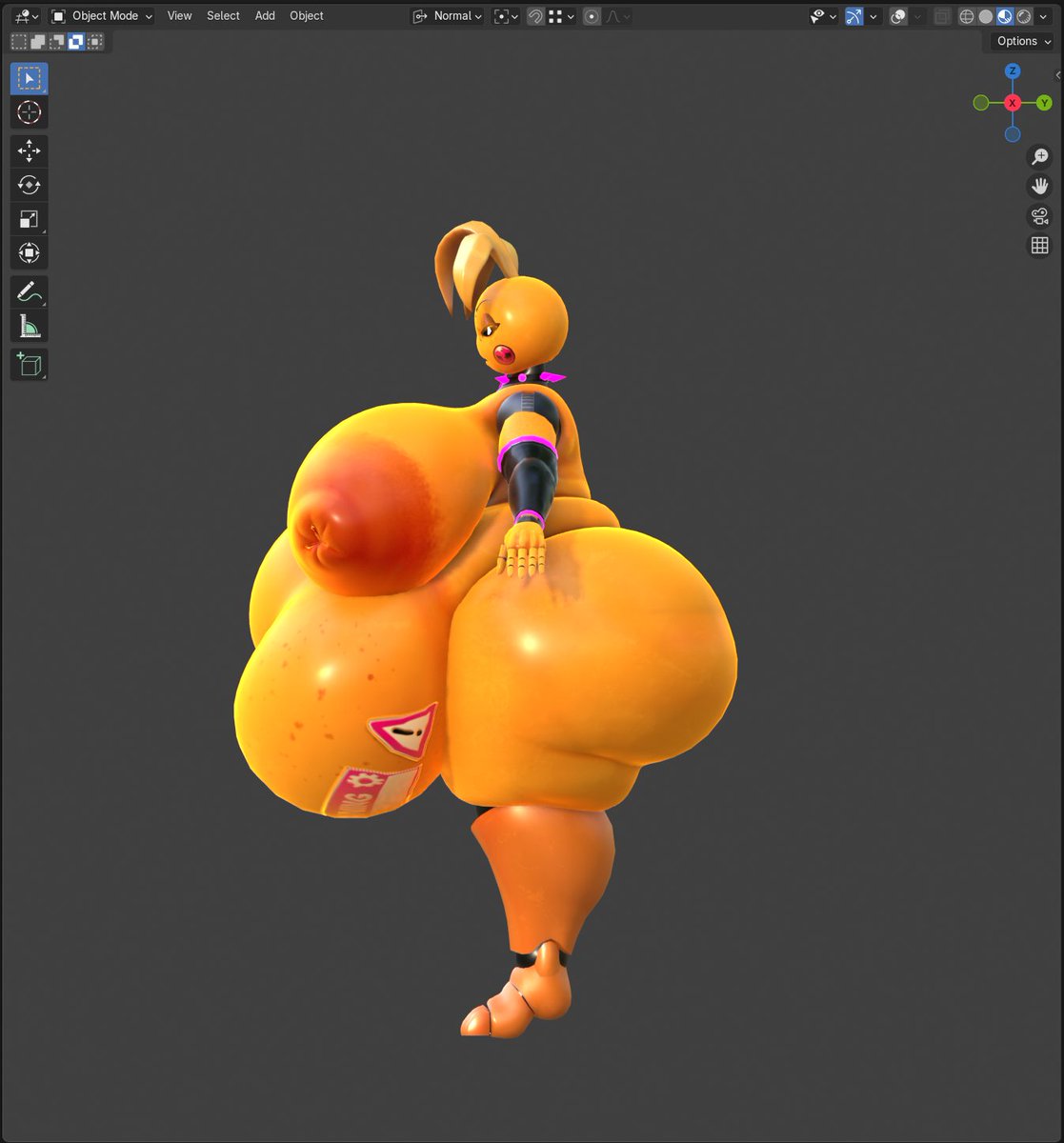The width and height of the screenshot is (1064, 1143).
Task: Switch to Rendered viewport shading
Action: point(1024,16)
